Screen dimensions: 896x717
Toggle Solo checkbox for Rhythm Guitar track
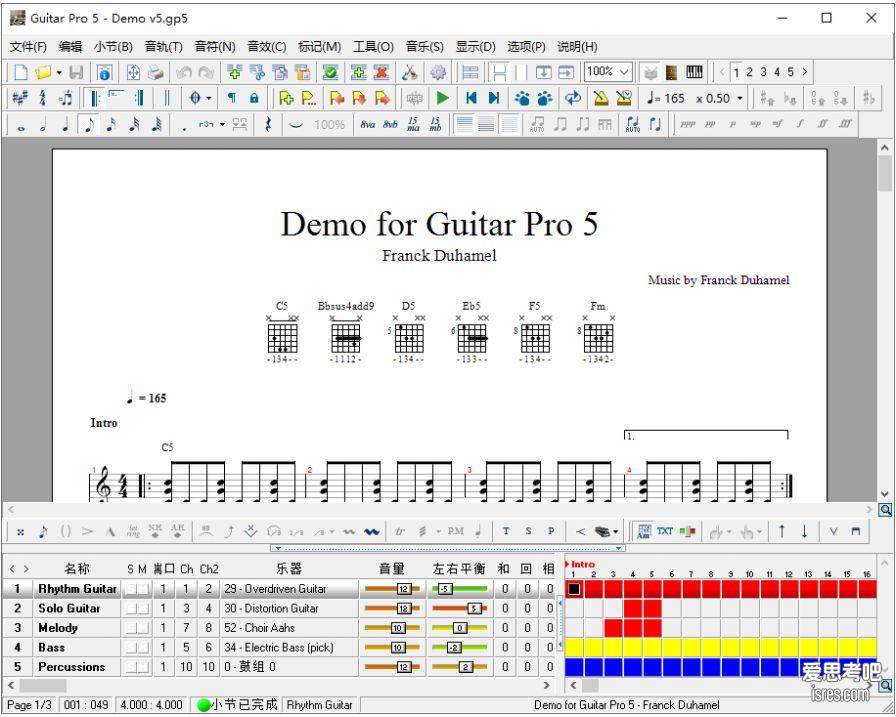[131, 589]
